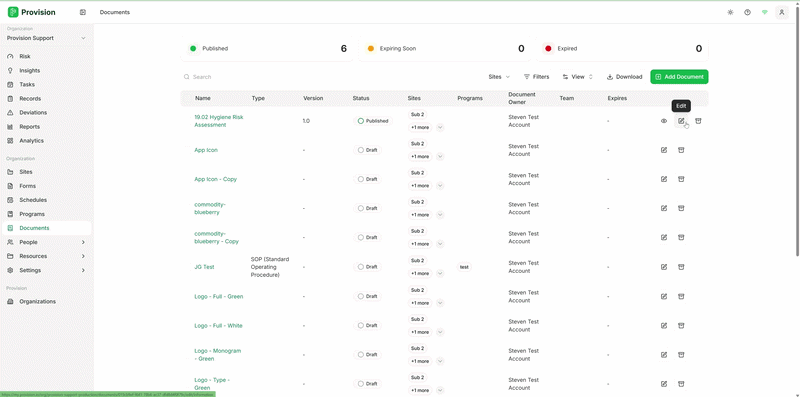This screenshot has height=397, width=800.
Task: Open Organizations in the sidebar
Action: coord(46,302)
